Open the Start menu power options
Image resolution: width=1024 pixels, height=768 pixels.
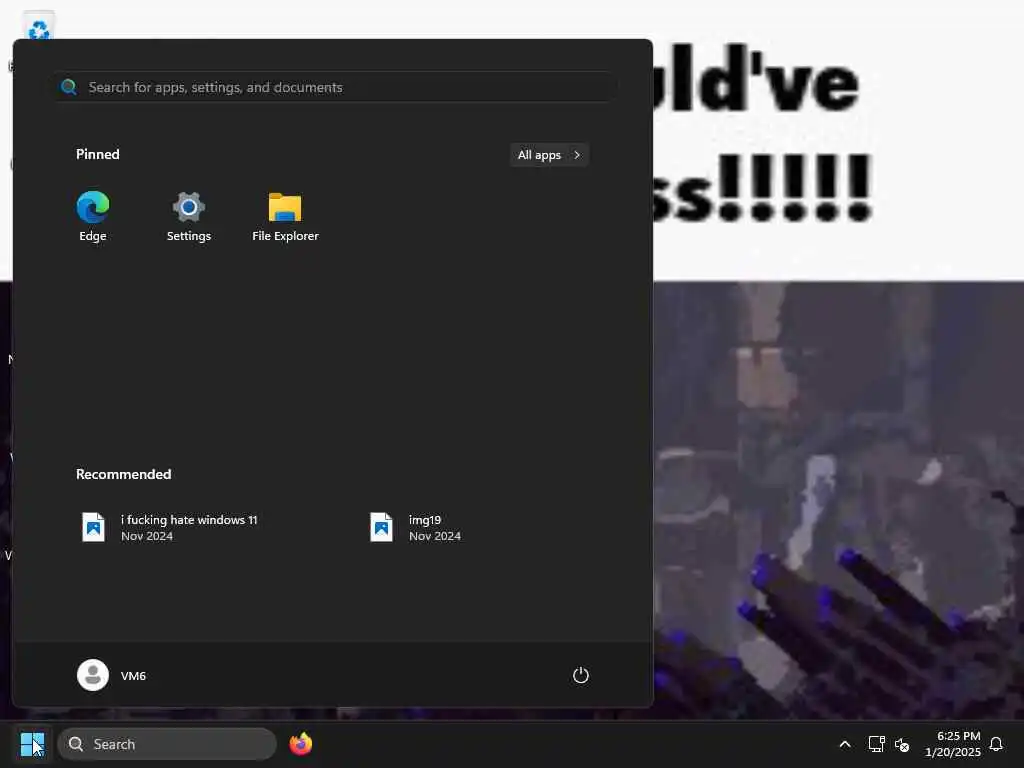click(x=581, y=675)
